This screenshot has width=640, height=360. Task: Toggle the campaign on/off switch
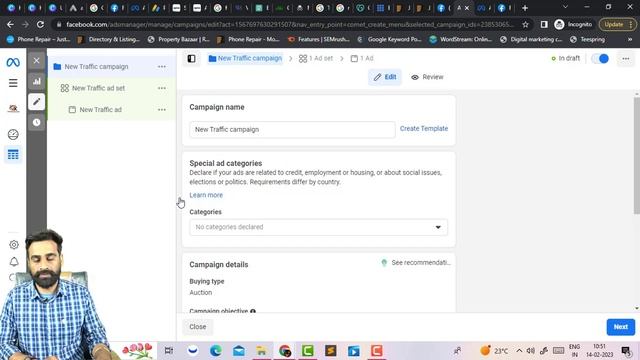coord(600,59)
